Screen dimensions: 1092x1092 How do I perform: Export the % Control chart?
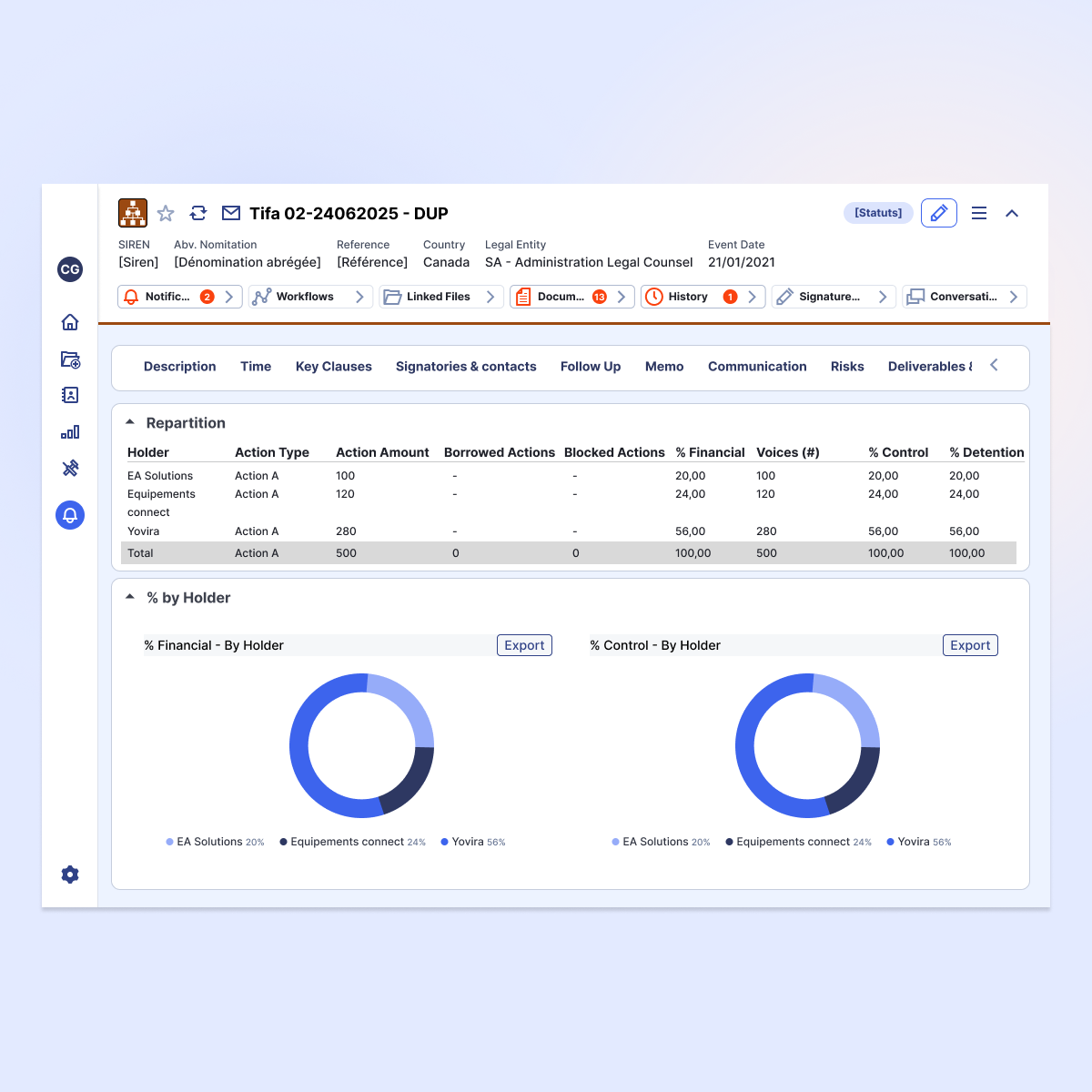pyautogui.click(x=970, y=645)
